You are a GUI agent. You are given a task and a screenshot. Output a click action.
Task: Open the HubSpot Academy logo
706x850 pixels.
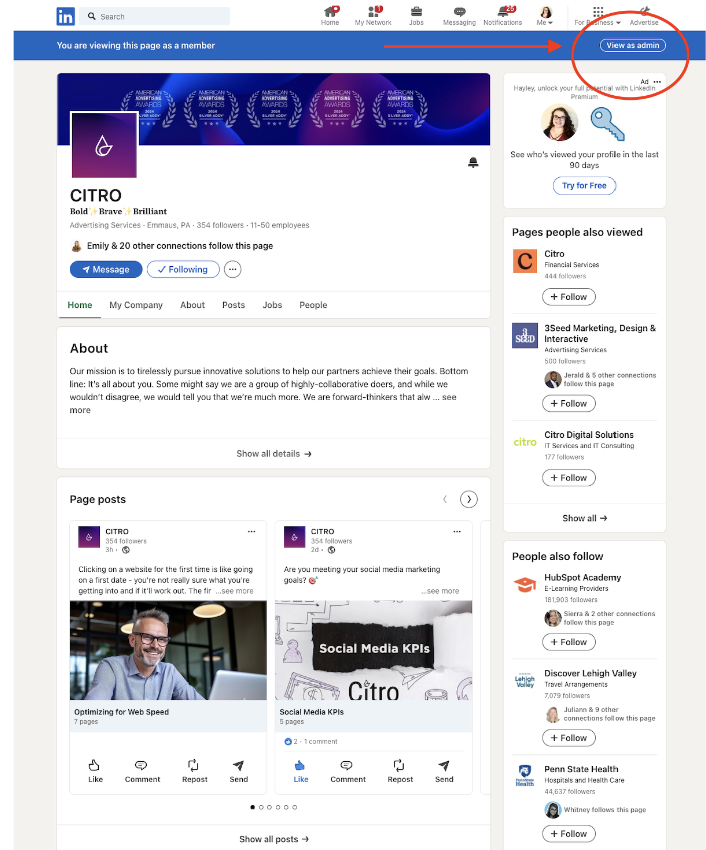525,584
